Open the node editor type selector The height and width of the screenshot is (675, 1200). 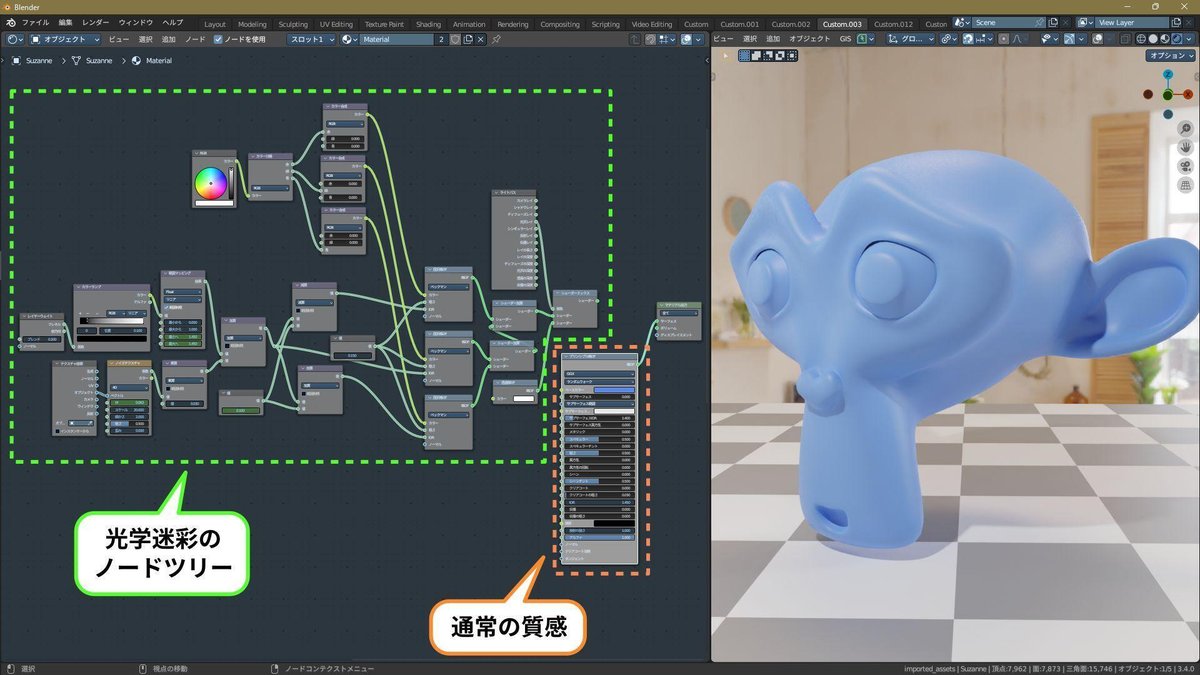(13, 39)
